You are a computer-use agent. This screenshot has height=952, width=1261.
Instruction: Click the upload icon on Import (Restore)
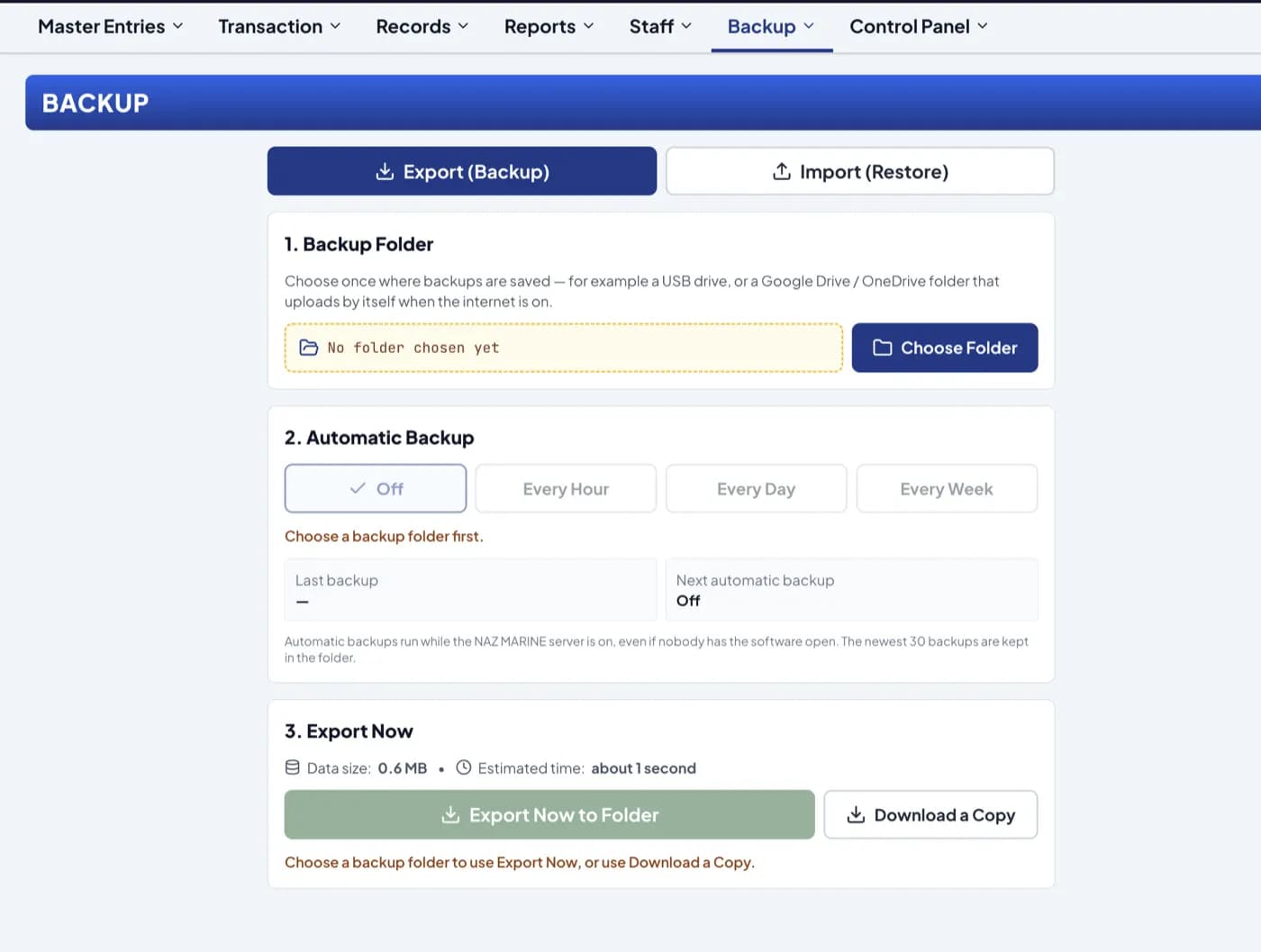pos(782,171)
